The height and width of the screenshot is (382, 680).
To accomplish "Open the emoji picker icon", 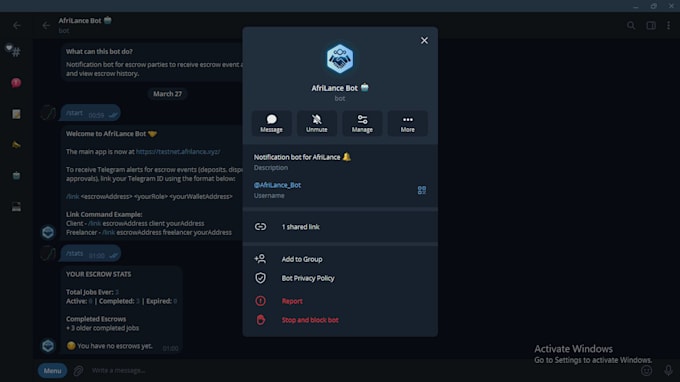I will pos(646,371).
